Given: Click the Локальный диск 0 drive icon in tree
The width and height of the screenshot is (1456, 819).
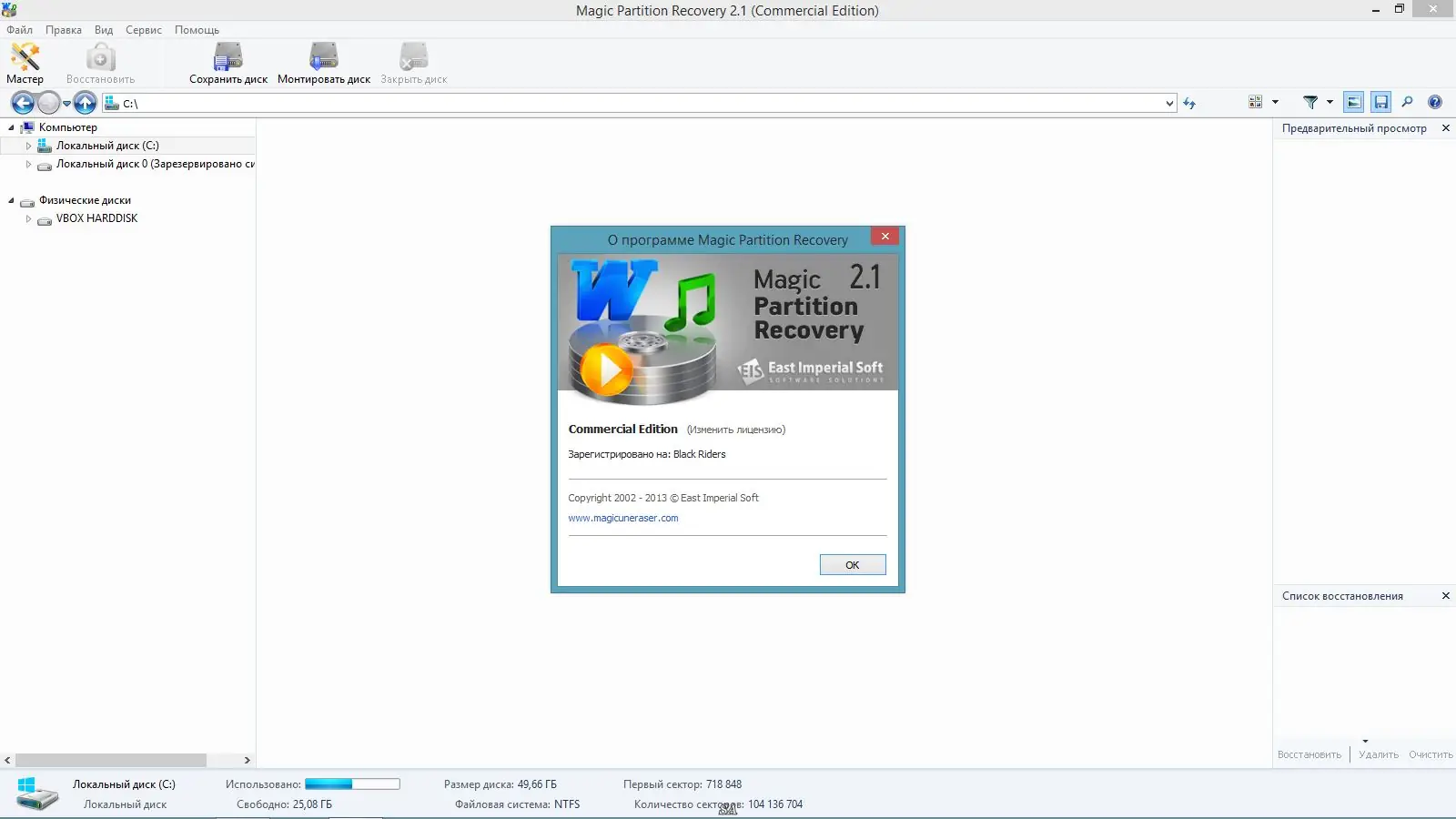Looking at the screenshot, I should pos(45,165).
